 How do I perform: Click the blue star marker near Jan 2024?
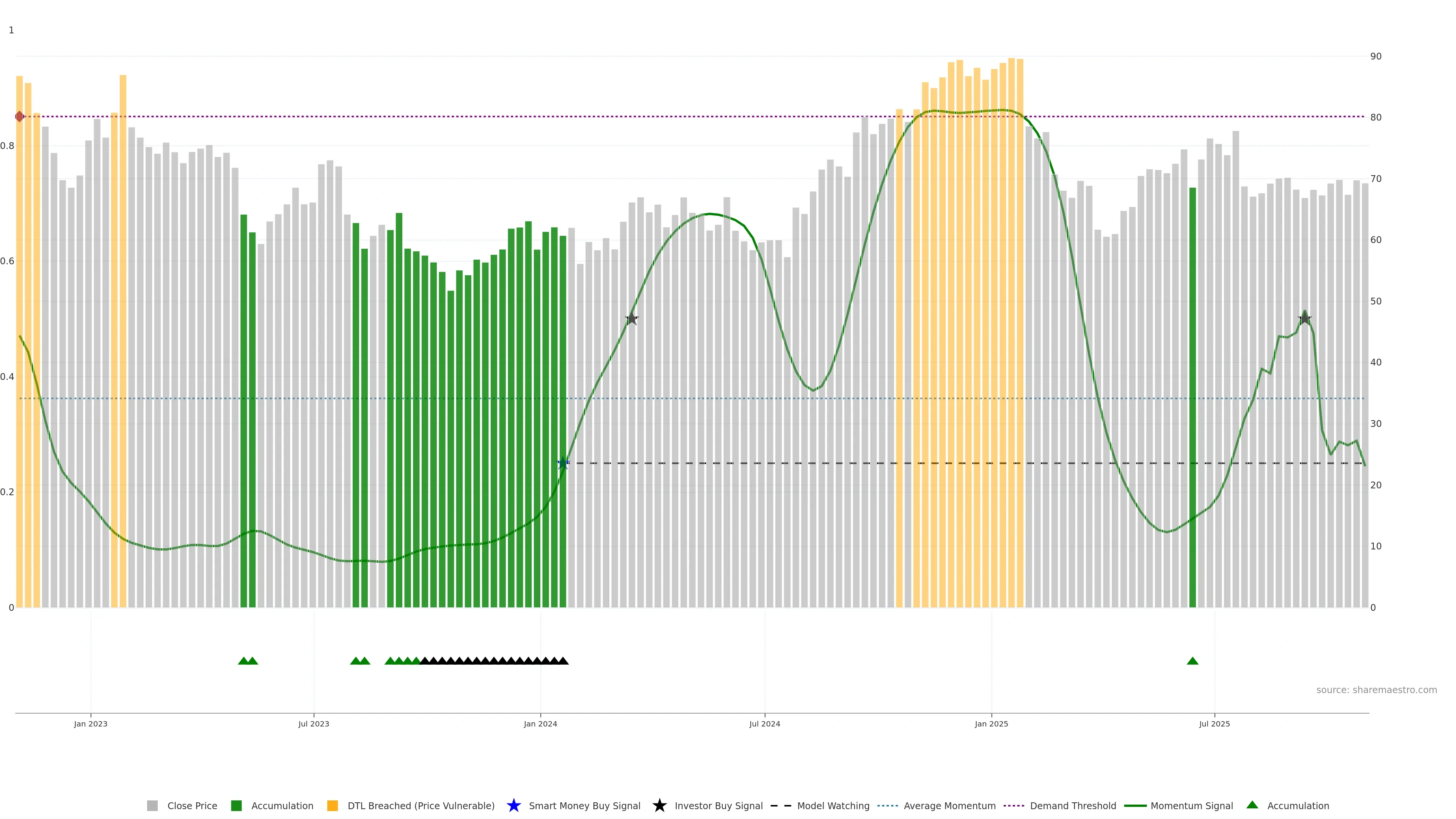[x=563, y=463]
